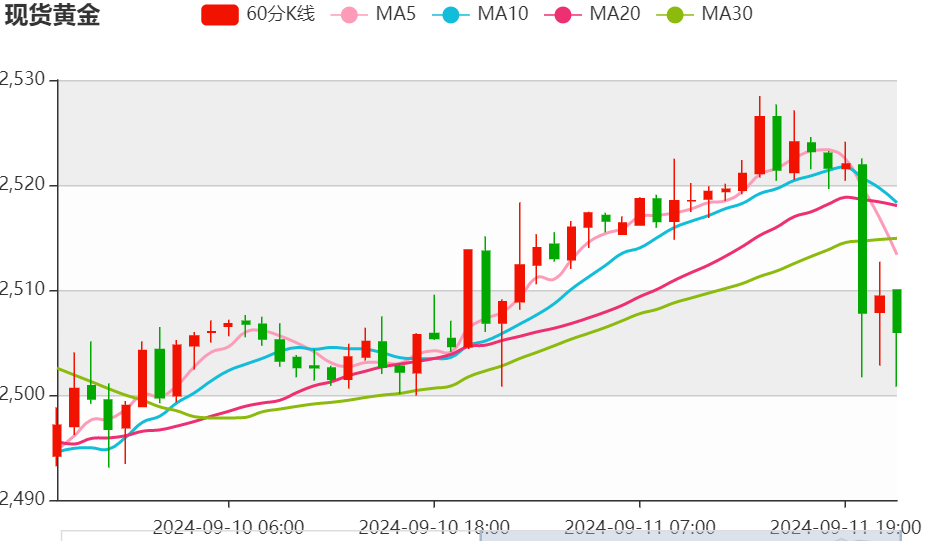Image resolution: width=927 pixels, height=541 pixels.
Task: Click the 2,490 y-axis label
Action: (22, 500)
